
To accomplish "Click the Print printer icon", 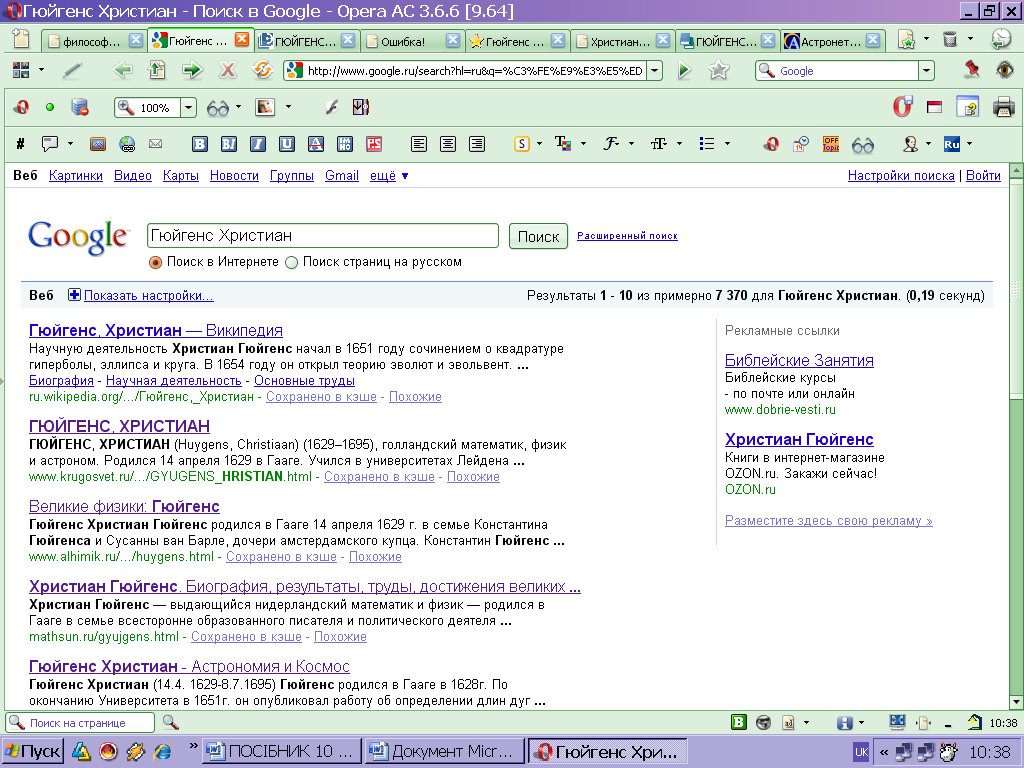I will coord(1003,106).
